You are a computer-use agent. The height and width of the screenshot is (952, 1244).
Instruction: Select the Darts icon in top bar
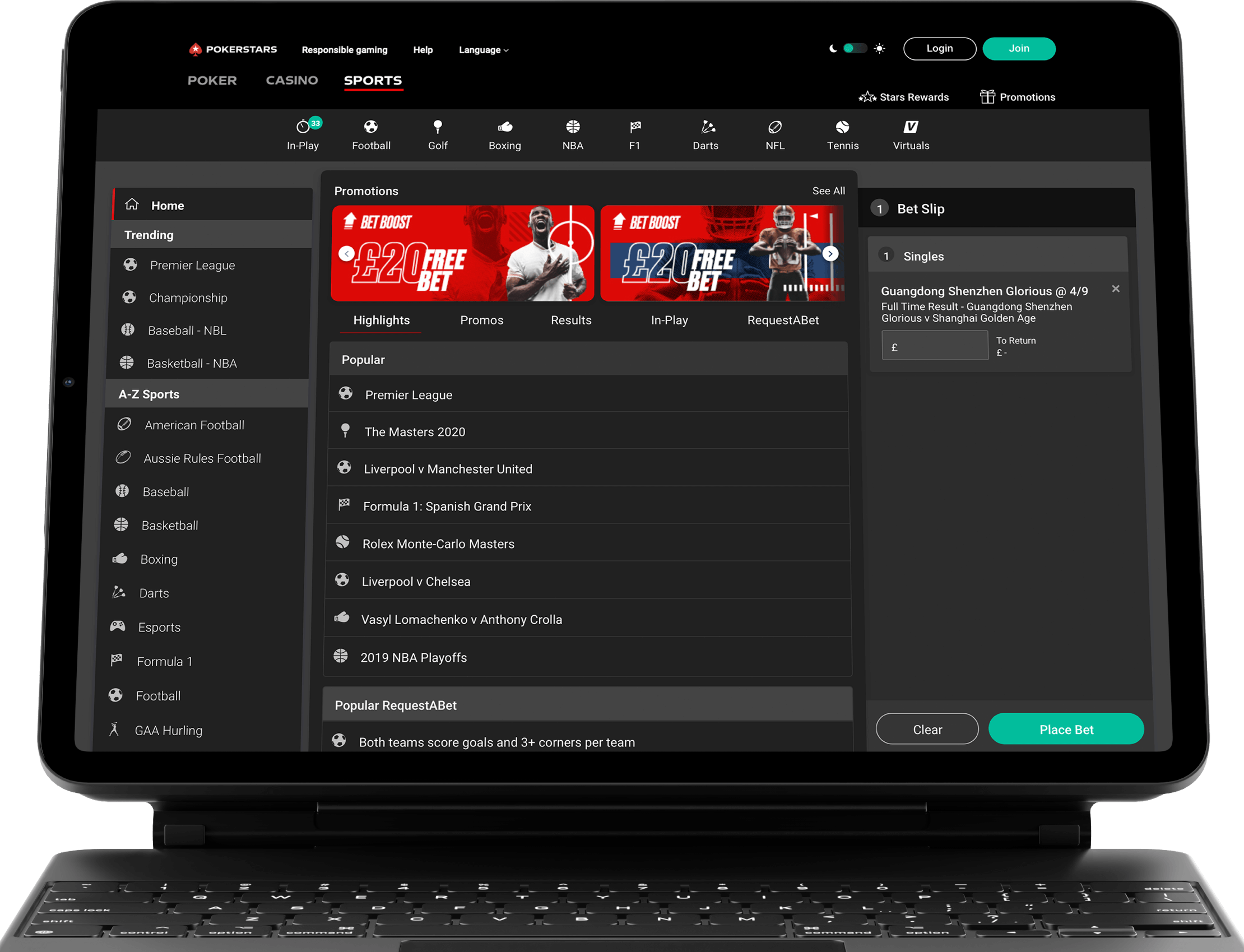[707, 127]
